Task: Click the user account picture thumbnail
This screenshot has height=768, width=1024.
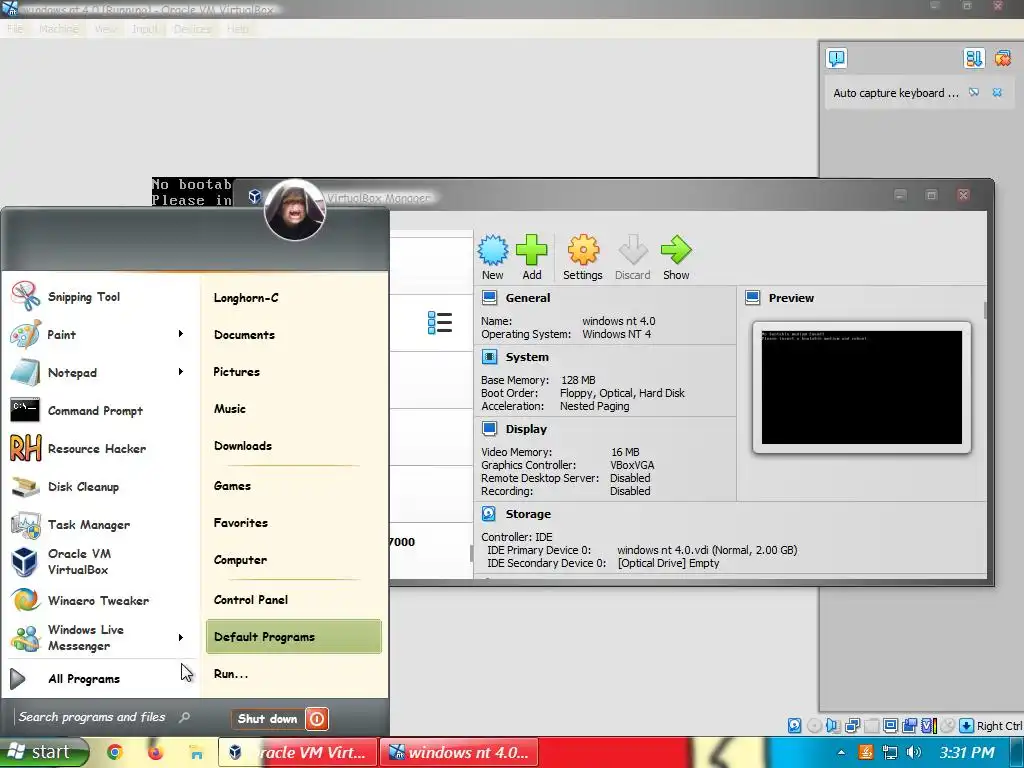Action: tap(295, 210)
